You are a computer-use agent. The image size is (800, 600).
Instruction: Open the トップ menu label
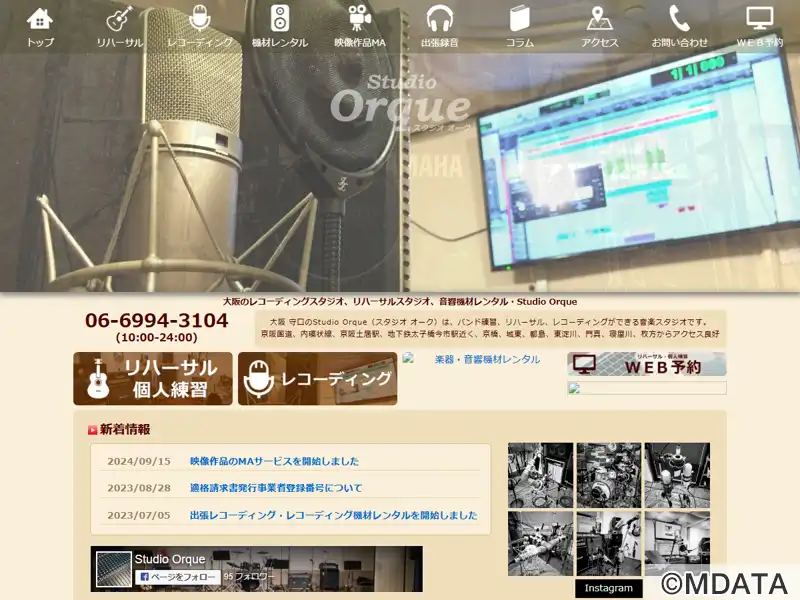tap(40, 42)
